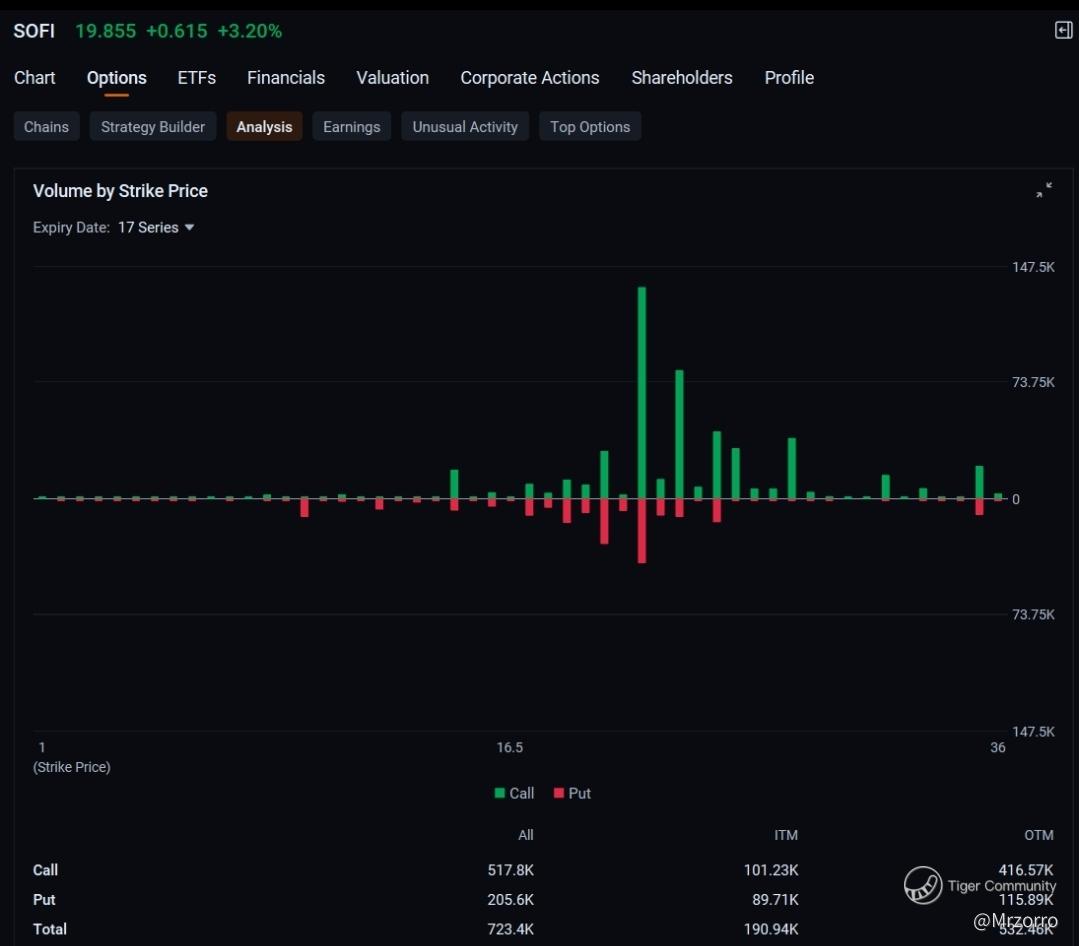Screen dimensions: 1079x946
Task: Open the Profile tab
Action: coord(789,78)
